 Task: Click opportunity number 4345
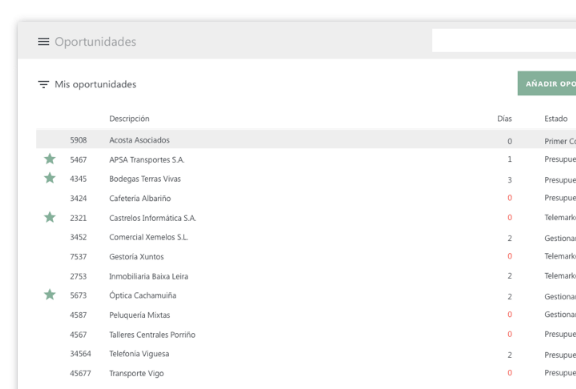click(x=78, y=179)
